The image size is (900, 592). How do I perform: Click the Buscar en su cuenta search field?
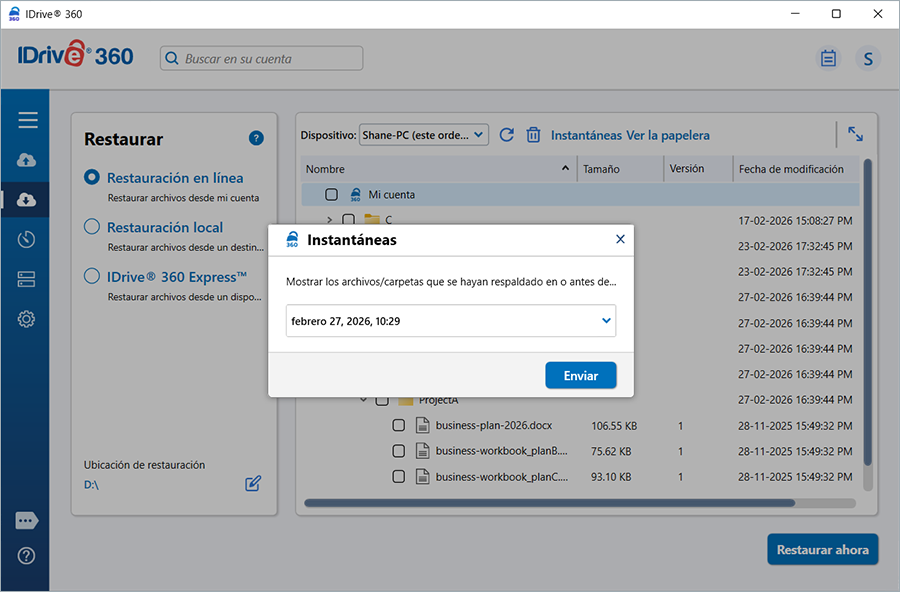point(262,59)
